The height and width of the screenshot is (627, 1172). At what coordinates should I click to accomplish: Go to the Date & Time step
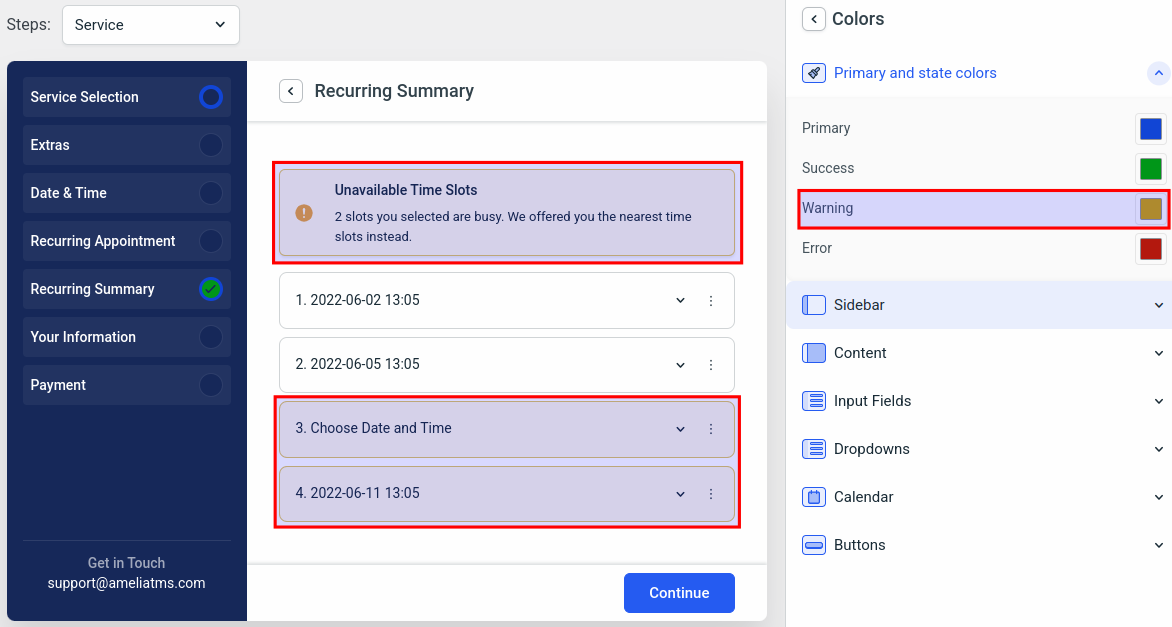pos(68,193)
